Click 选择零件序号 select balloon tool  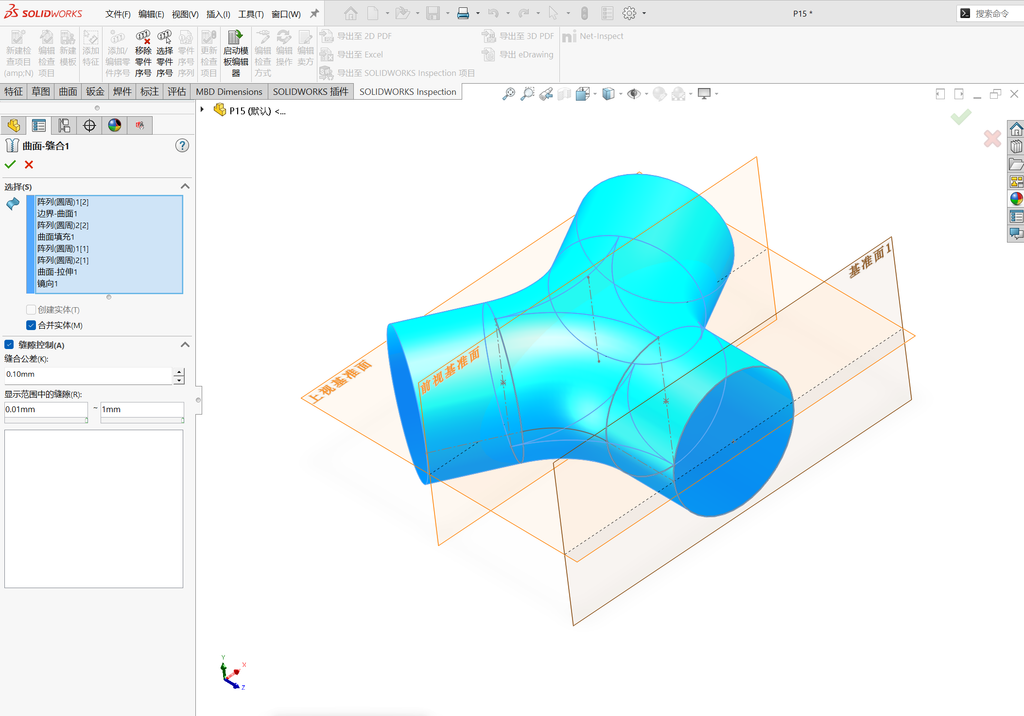[x=165, y=54]
